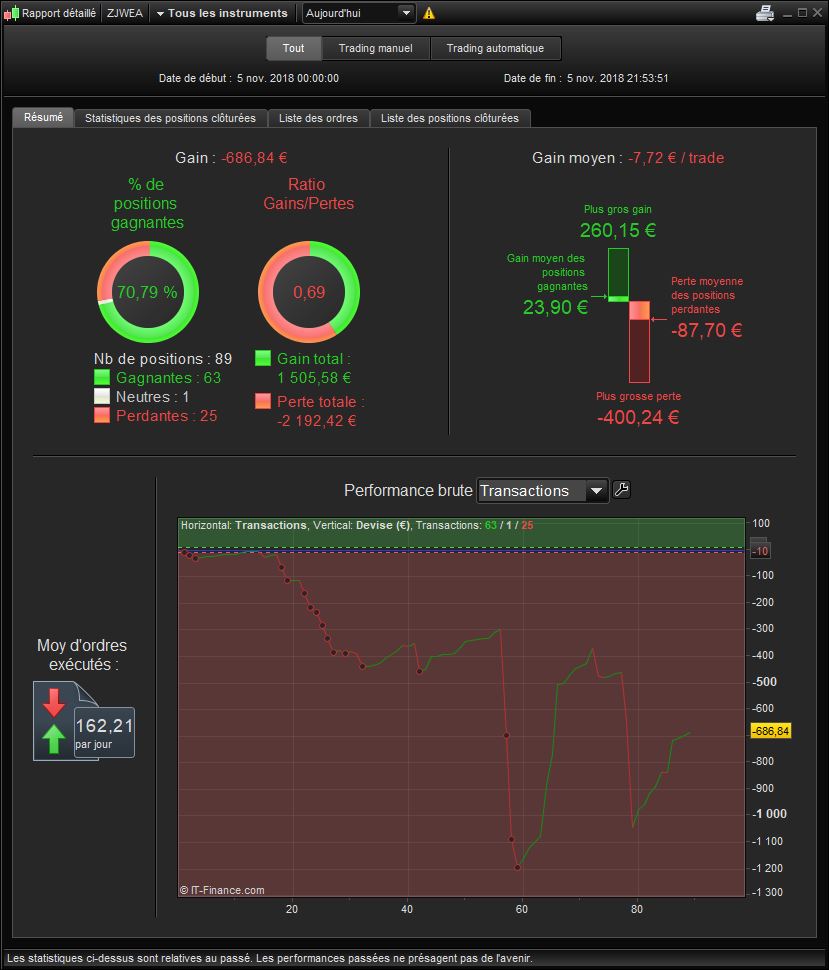Screen dimensions: 829x970
Task: Open the Aujourd'hui period dropdown
Action: [x=358, y=13]
